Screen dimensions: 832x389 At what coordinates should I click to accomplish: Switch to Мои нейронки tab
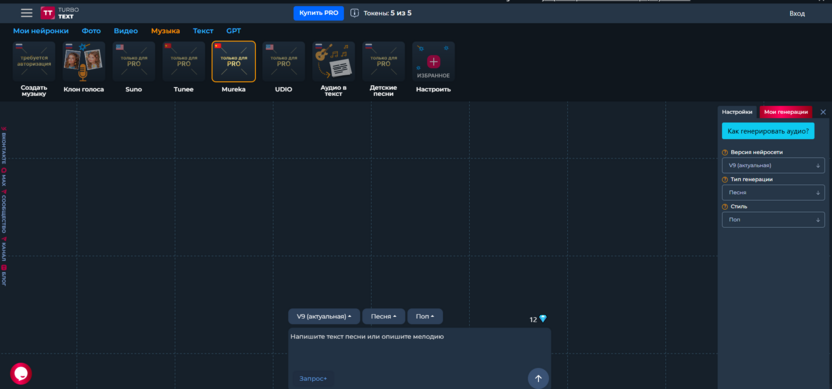click(x=41, y=31)
